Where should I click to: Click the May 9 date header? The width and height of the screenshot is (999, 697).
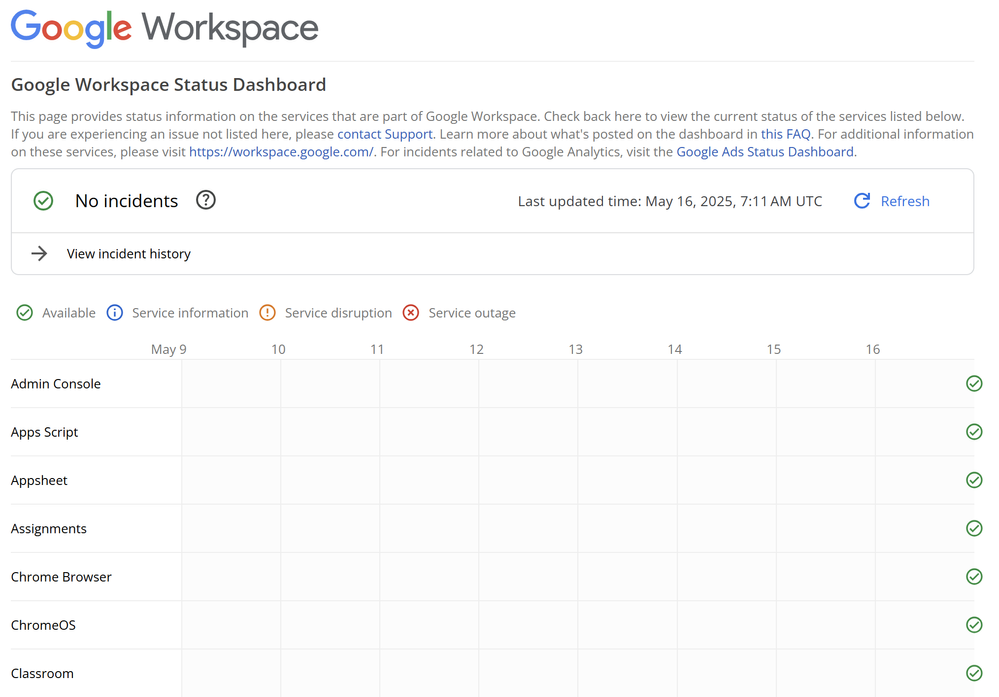pos(168,350)
